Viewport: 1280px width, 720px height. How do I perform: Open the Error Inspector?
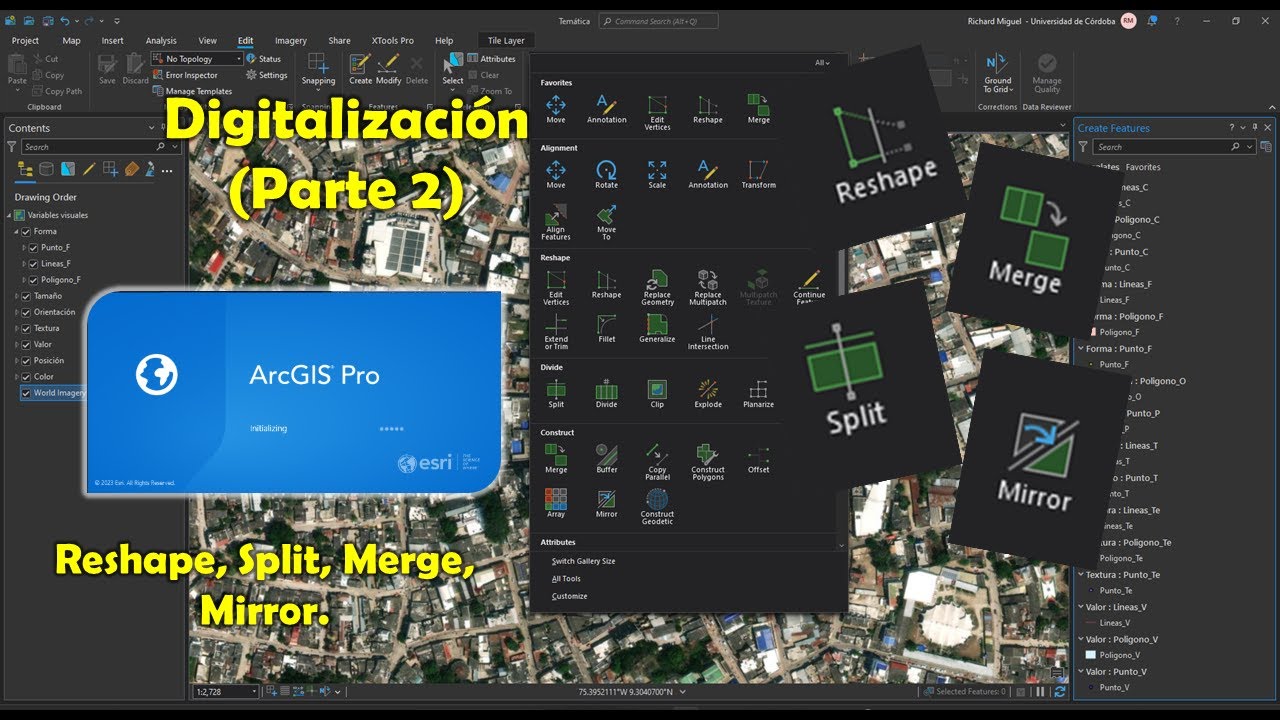pos(185,75)
